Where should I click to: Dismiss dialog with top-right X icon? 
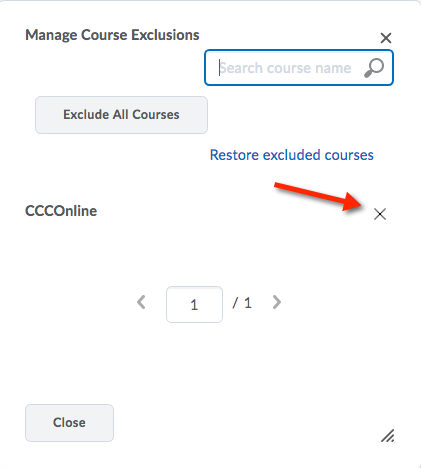386,38
